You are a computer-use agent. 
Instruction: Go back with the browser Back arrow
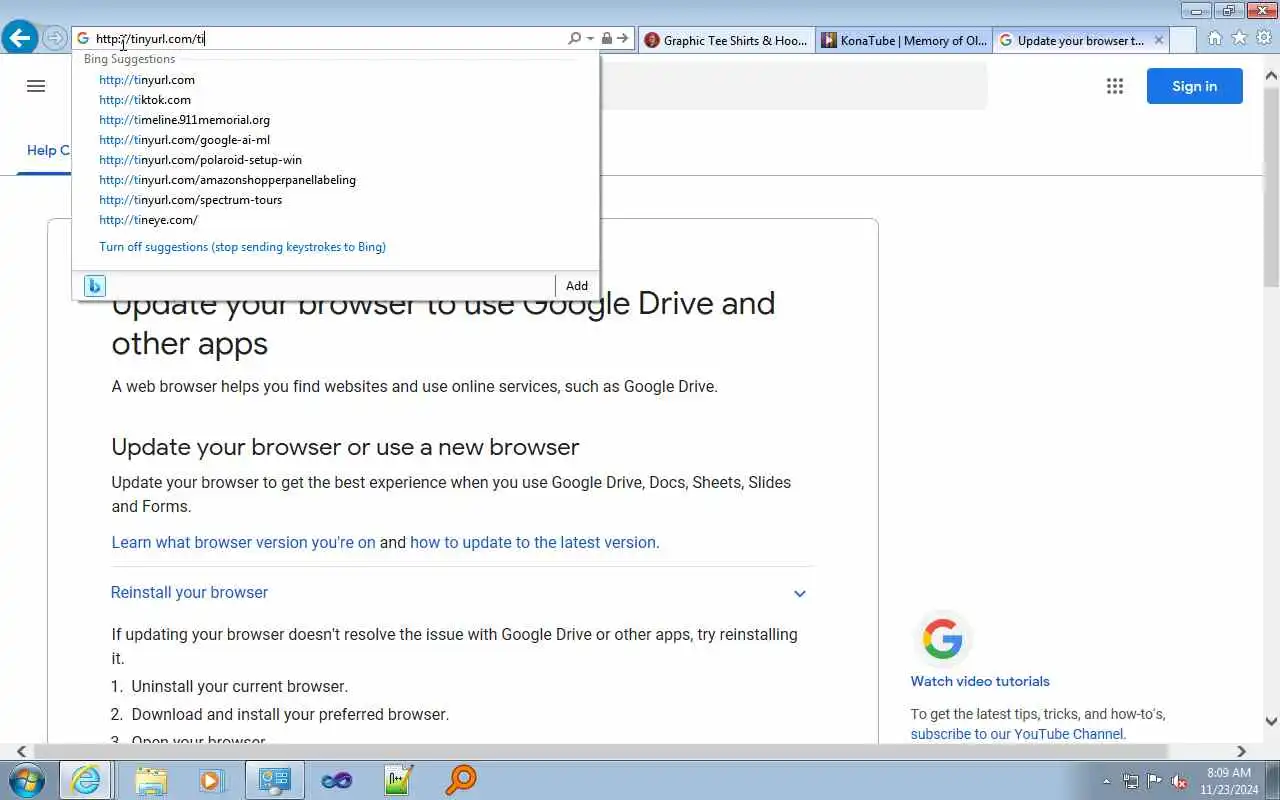(x=19, y=38)
